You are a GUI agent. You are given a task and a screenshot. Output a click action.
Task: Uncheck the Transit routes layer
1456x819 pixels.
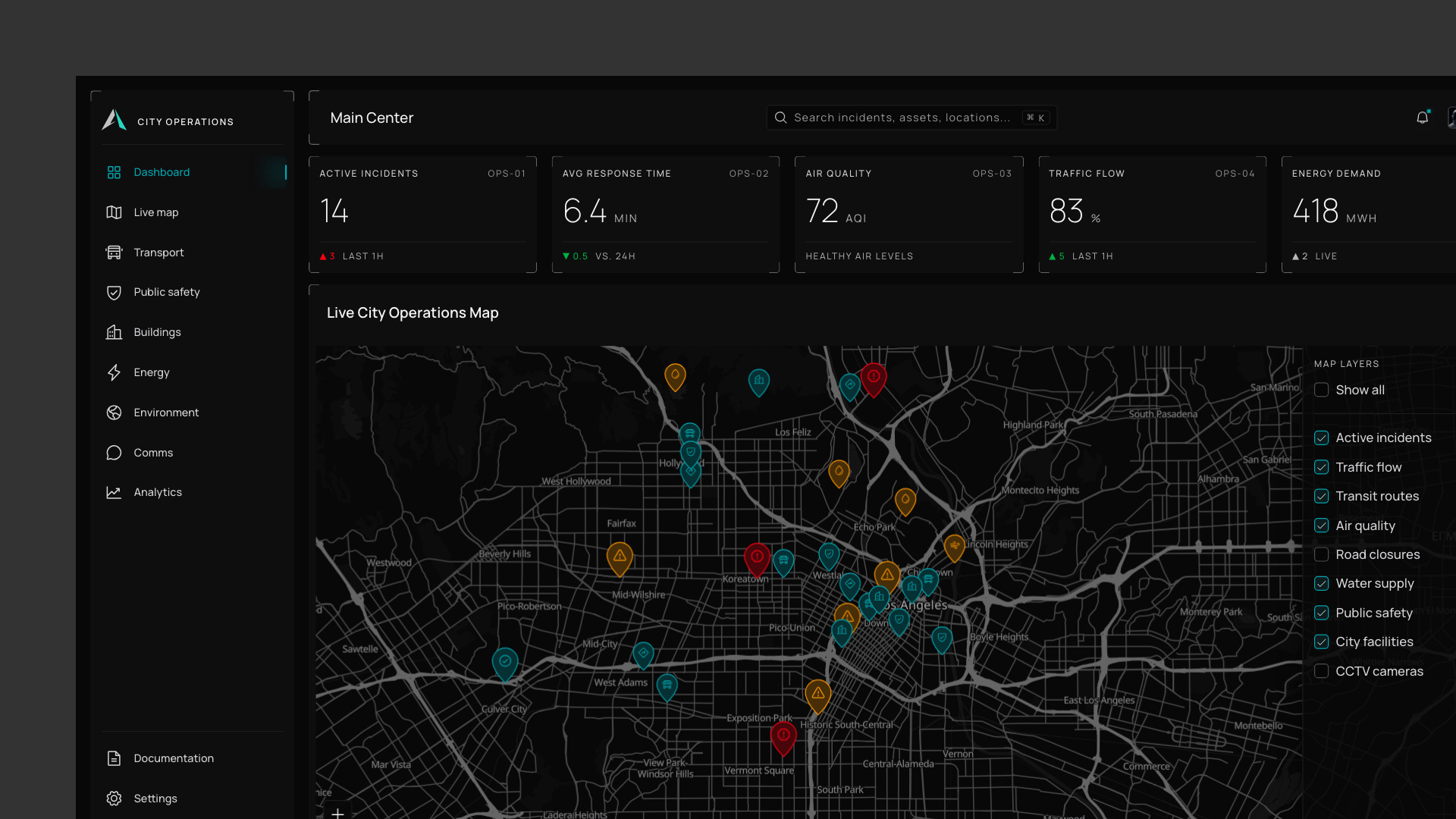pyautogui.click(x=1321, y=496)
